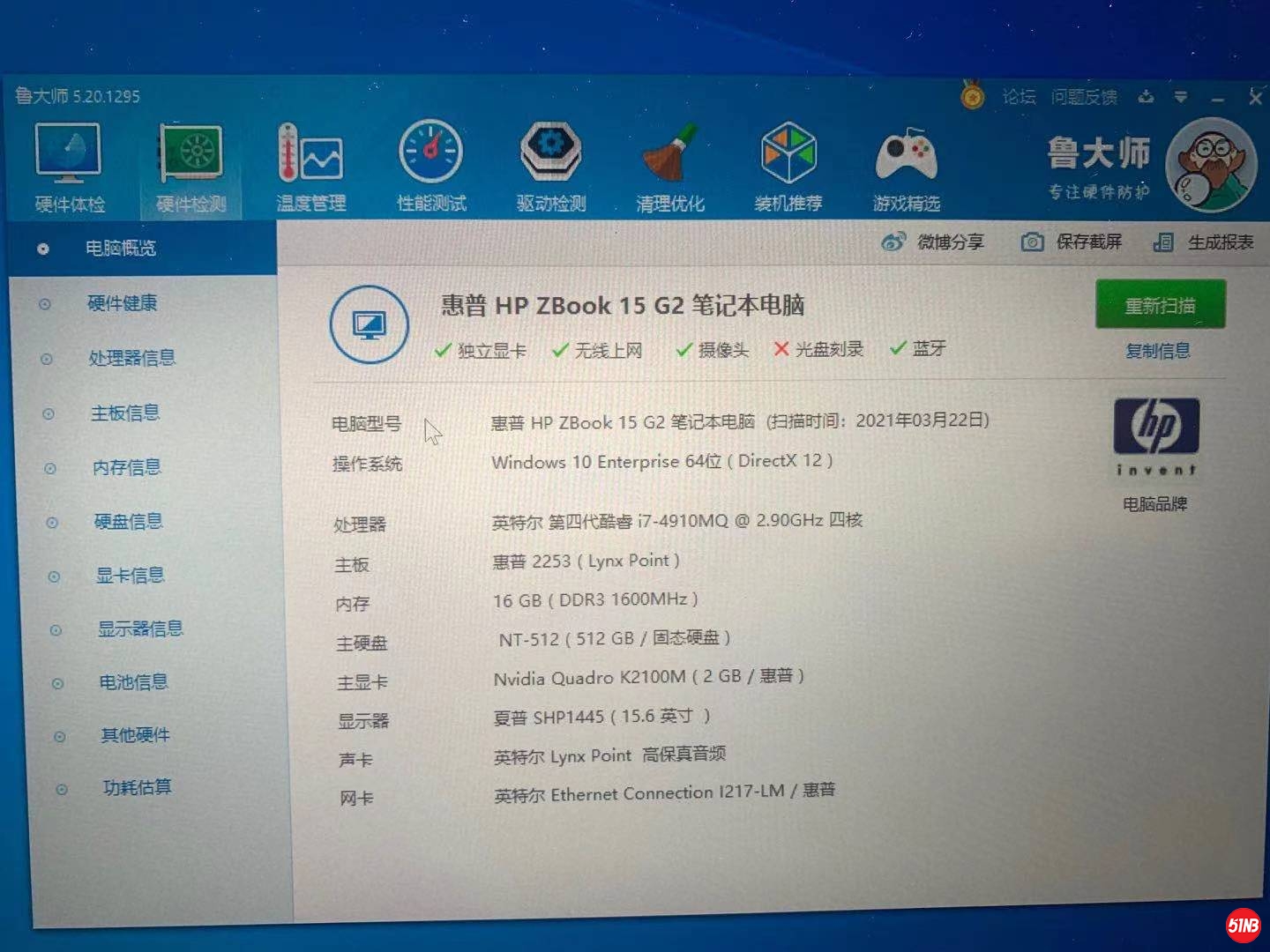The height and width of the screenshot is (952, 1270).
Task: Click the green 重新扫描 rescan button
Action: pos(1160,305)
